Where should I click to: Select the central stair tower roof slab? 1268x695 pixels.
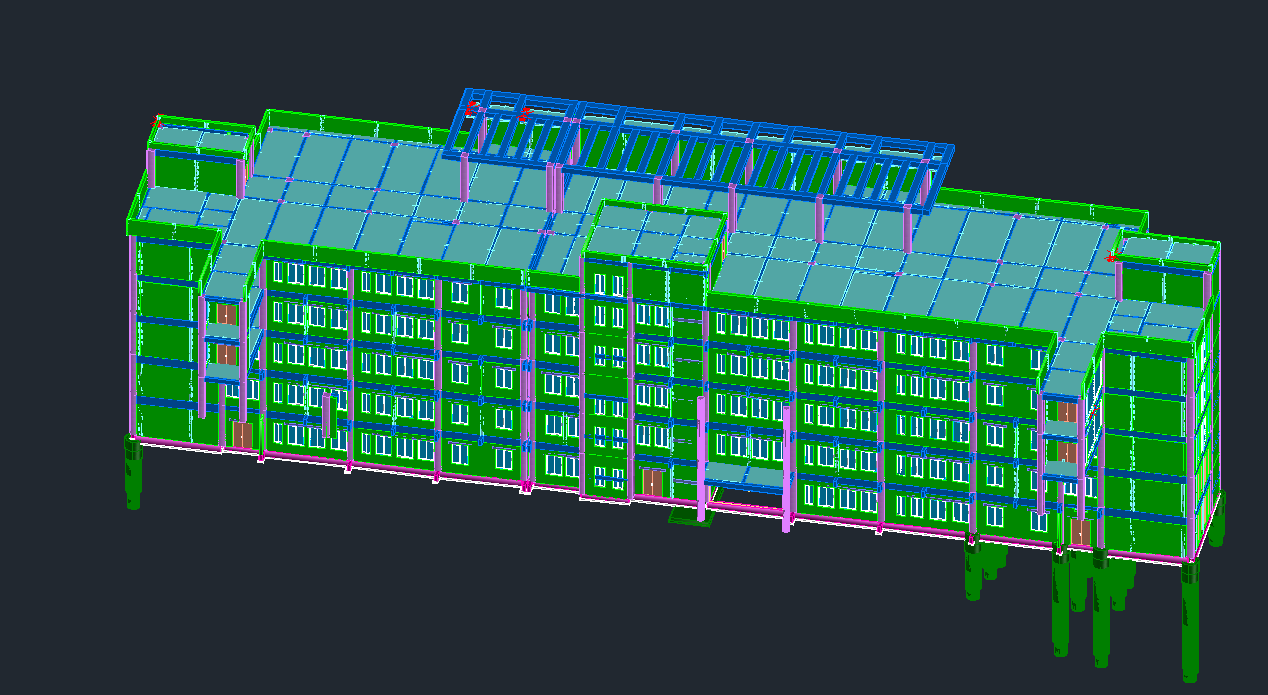[655, 231]
